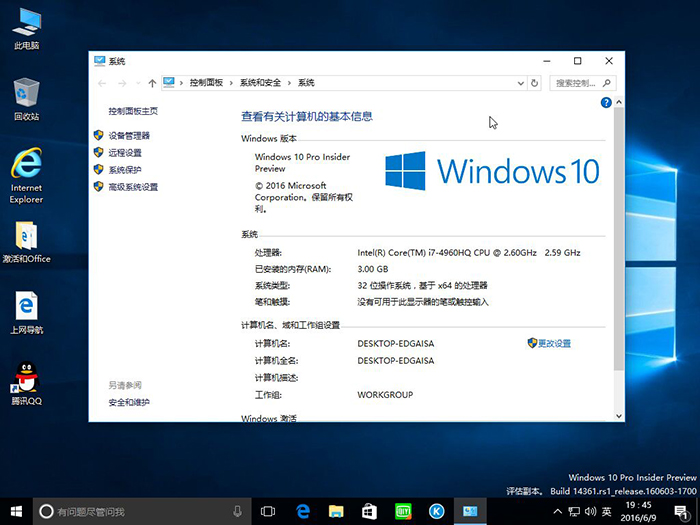Expand the chevron after 控制面板 breadcrumb
The width and height of the screenshot is (700, 525).
[x=231, y=83]
